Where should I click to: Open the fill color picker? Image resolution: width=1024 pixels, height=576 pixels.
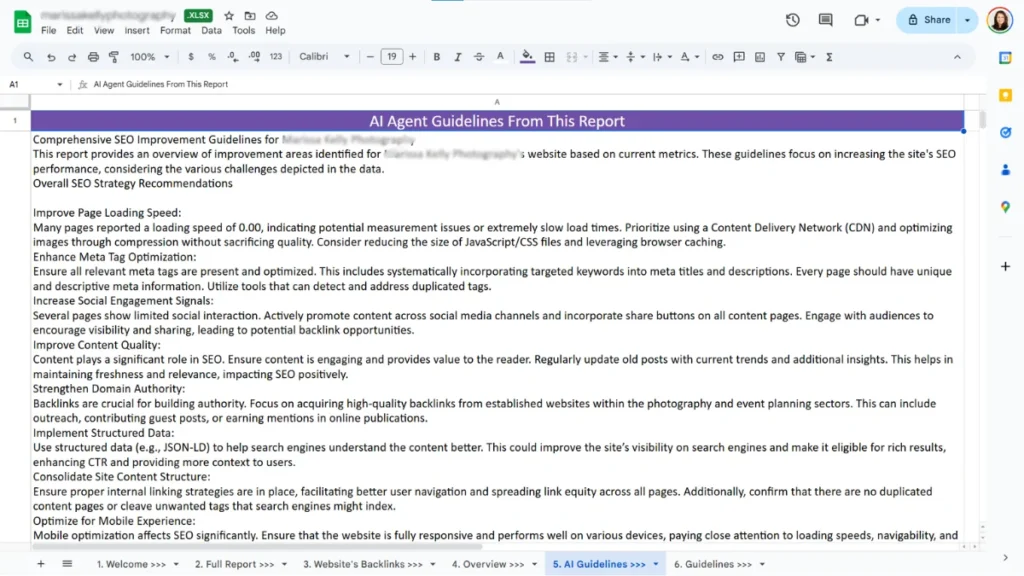pyautogui.click(x=527, y=57)
